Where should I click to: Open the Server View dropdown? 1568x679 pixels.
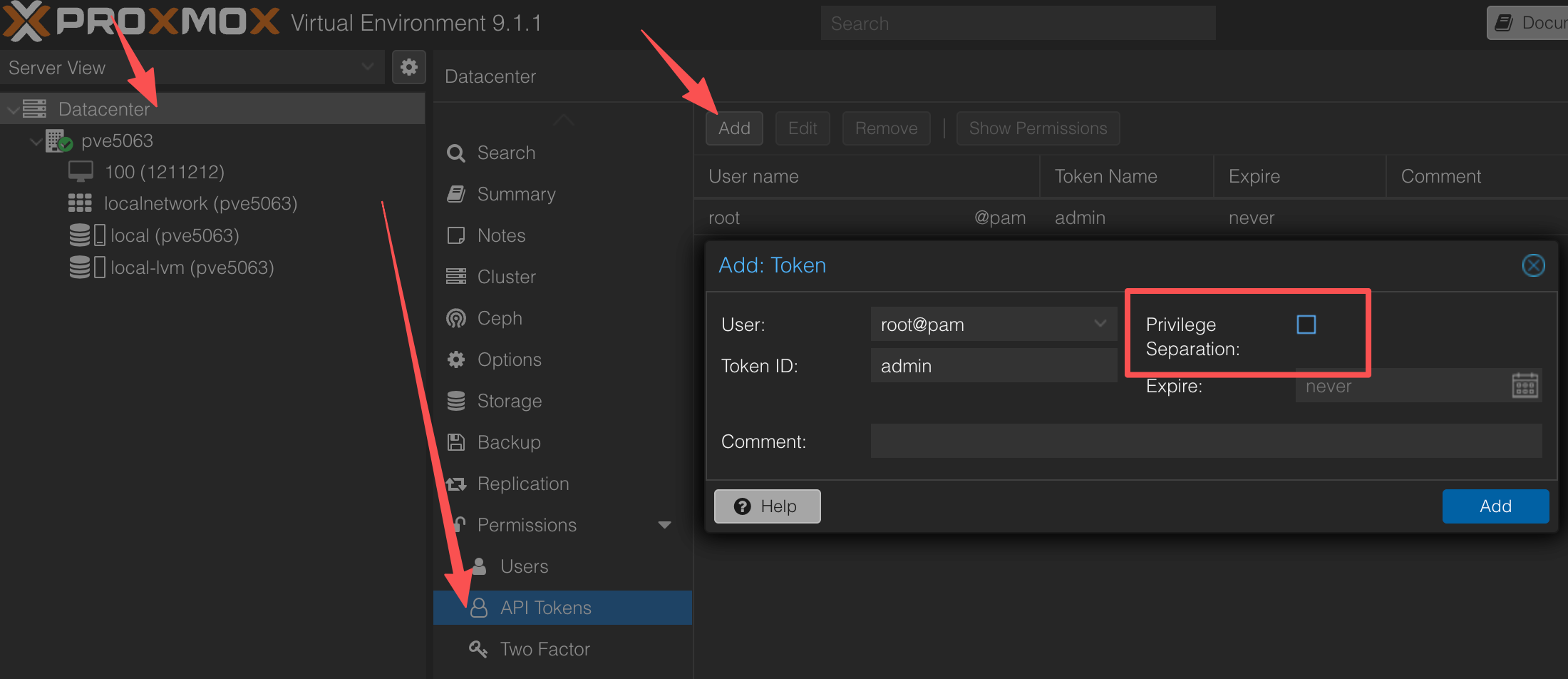[368, 67]
